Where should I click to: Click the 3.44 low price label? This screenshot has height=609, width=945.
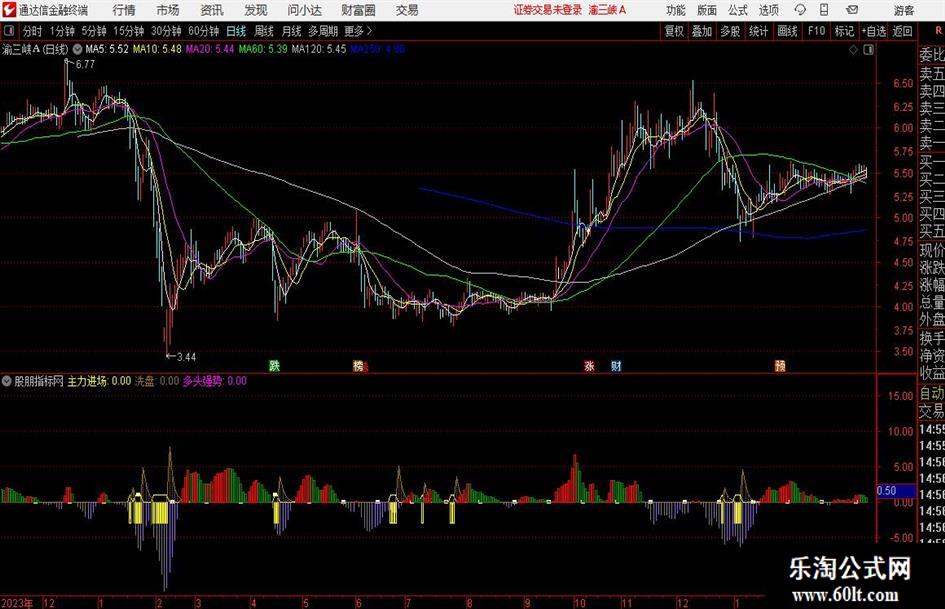pos(186,357)
